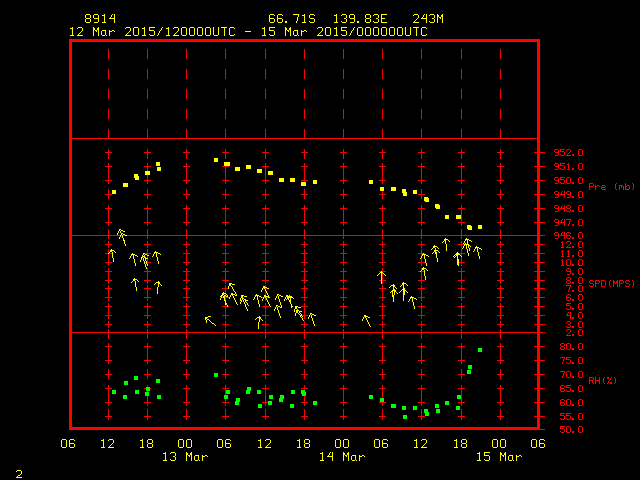Click the 15 Mar date label

[498, 457]
